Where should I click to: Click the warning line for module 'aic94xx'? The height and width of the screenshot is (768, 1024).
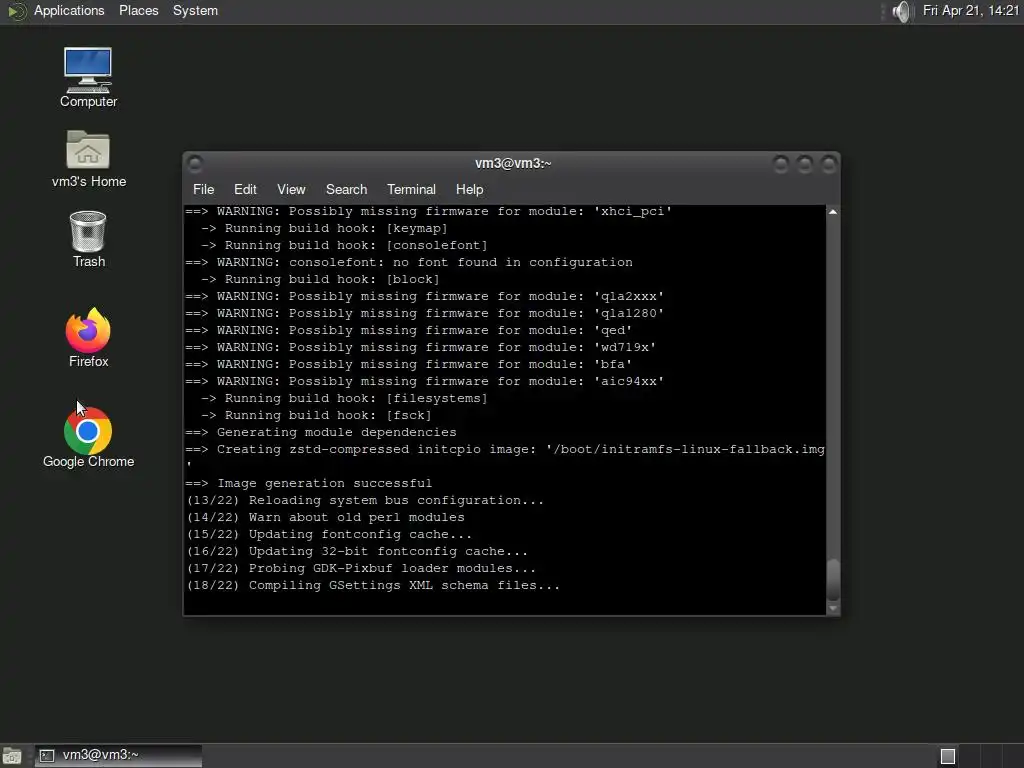tap(424, 381)
